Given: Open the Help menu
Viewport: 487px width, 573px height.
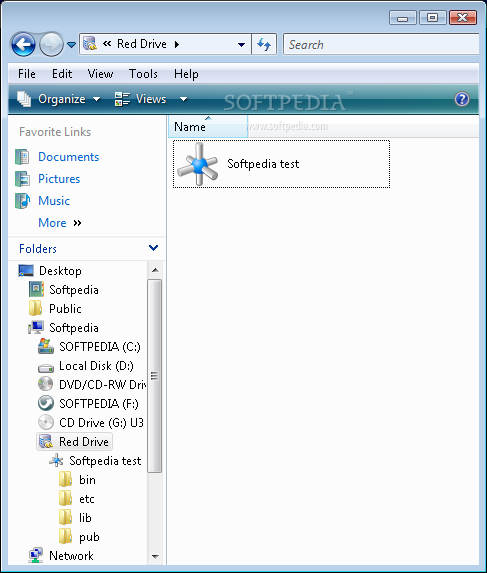Looking at the screenshot, I should [186, 74].
